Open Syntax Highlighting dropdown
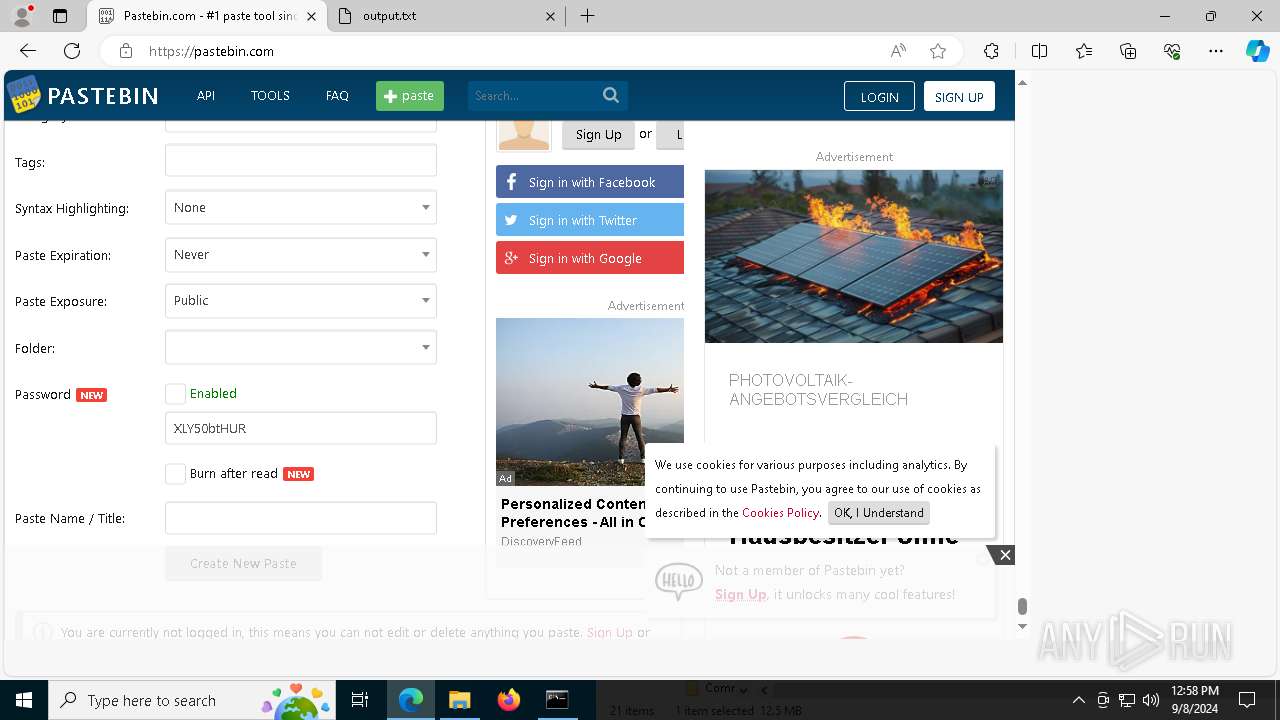Viewport: 1280px width, 720px height. pos(301,208)
